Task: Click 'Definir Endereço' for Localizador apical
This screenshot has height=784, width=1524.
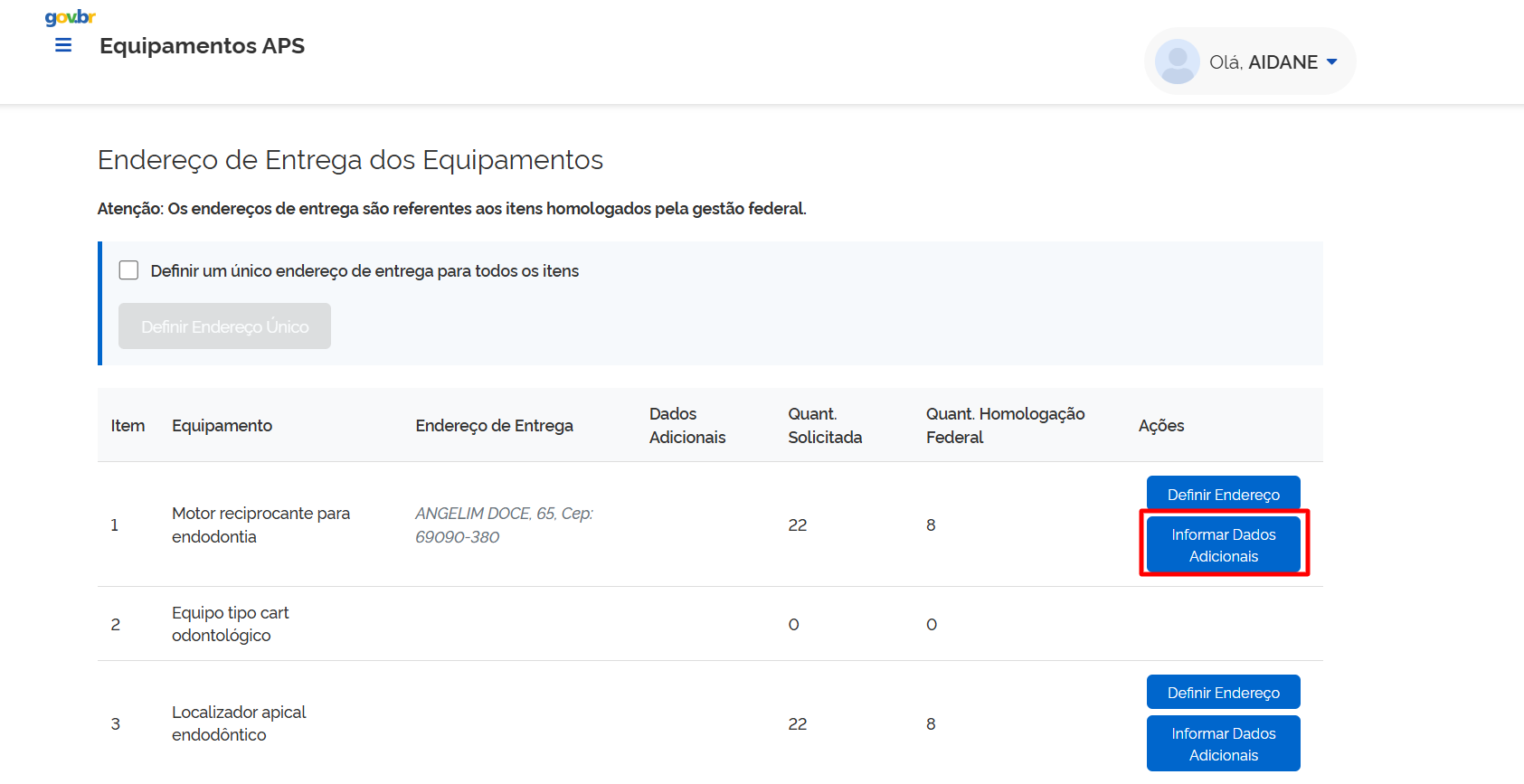Action: tap(1223, 693)
